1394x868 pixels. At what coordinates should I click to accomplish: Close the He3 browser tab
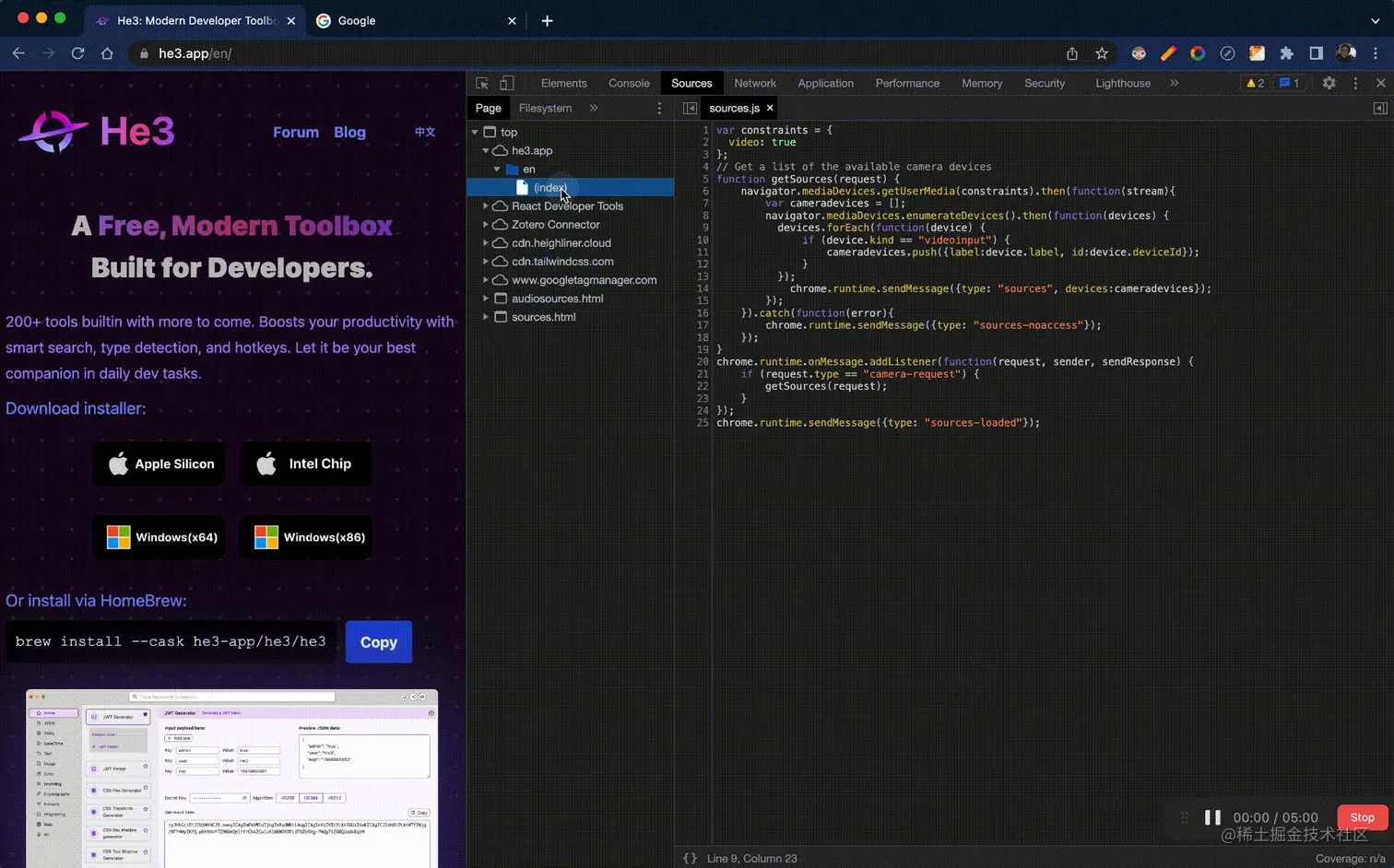pos(291,20)
